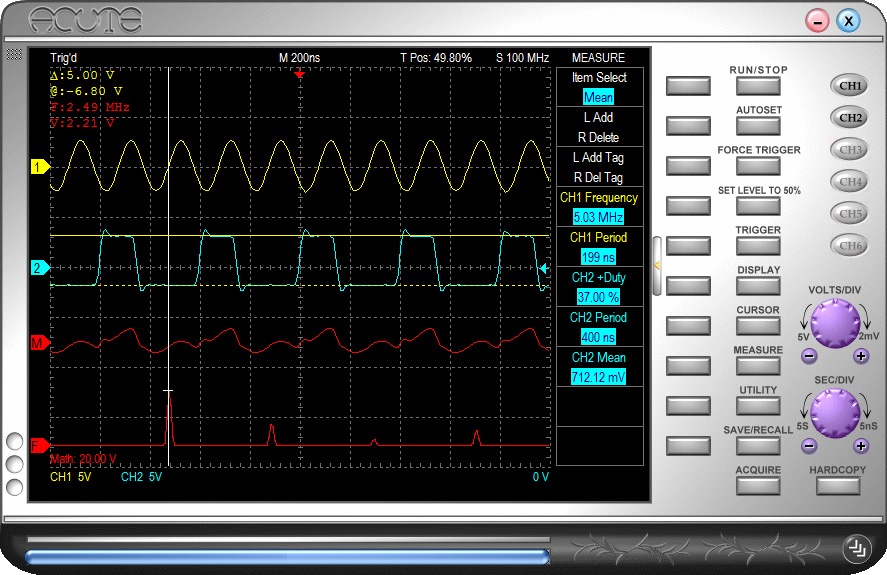Click the FORCE TRIGGER button
The height and width of the screenshot is (575, 887).
[758, 166]
